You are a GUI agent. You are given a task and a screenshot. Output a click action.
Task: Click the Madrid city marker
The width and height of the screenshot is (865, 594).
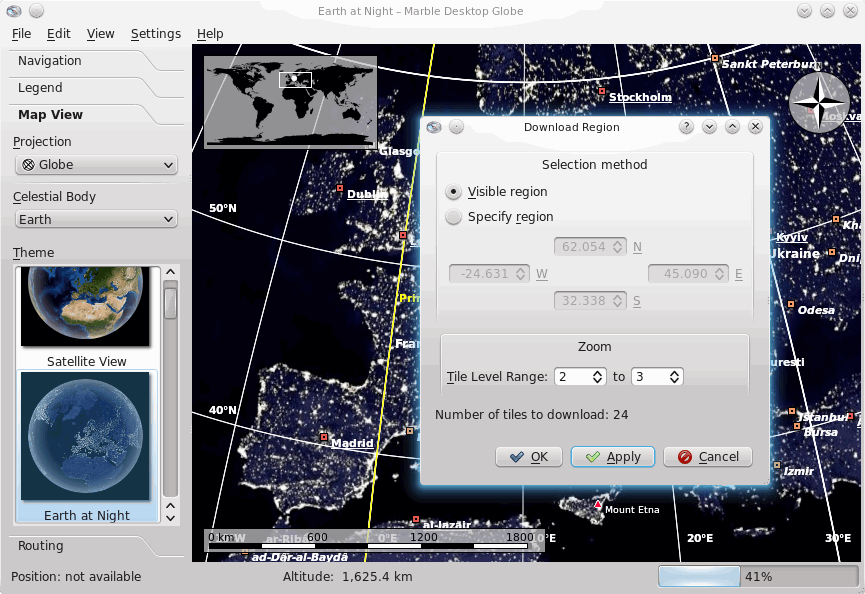point(324,437)
